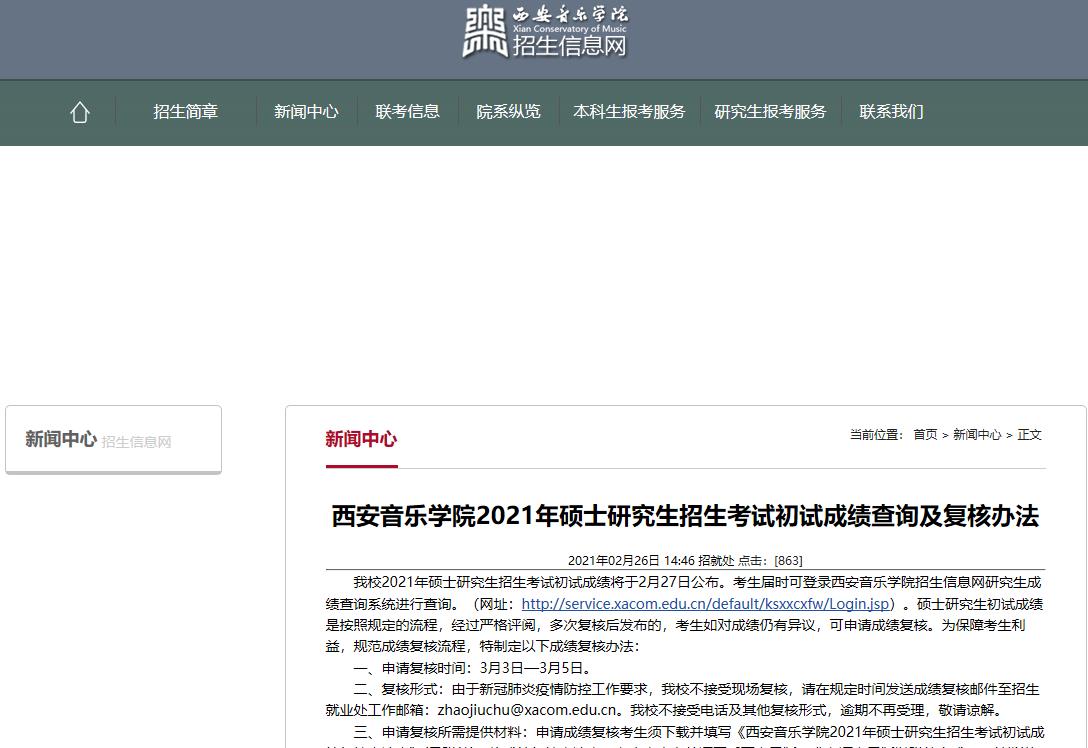The height and width of the screenshot is (748, 1088).
Task: Open the 联考信息 navigation item
Action: (x=407, y=112)
